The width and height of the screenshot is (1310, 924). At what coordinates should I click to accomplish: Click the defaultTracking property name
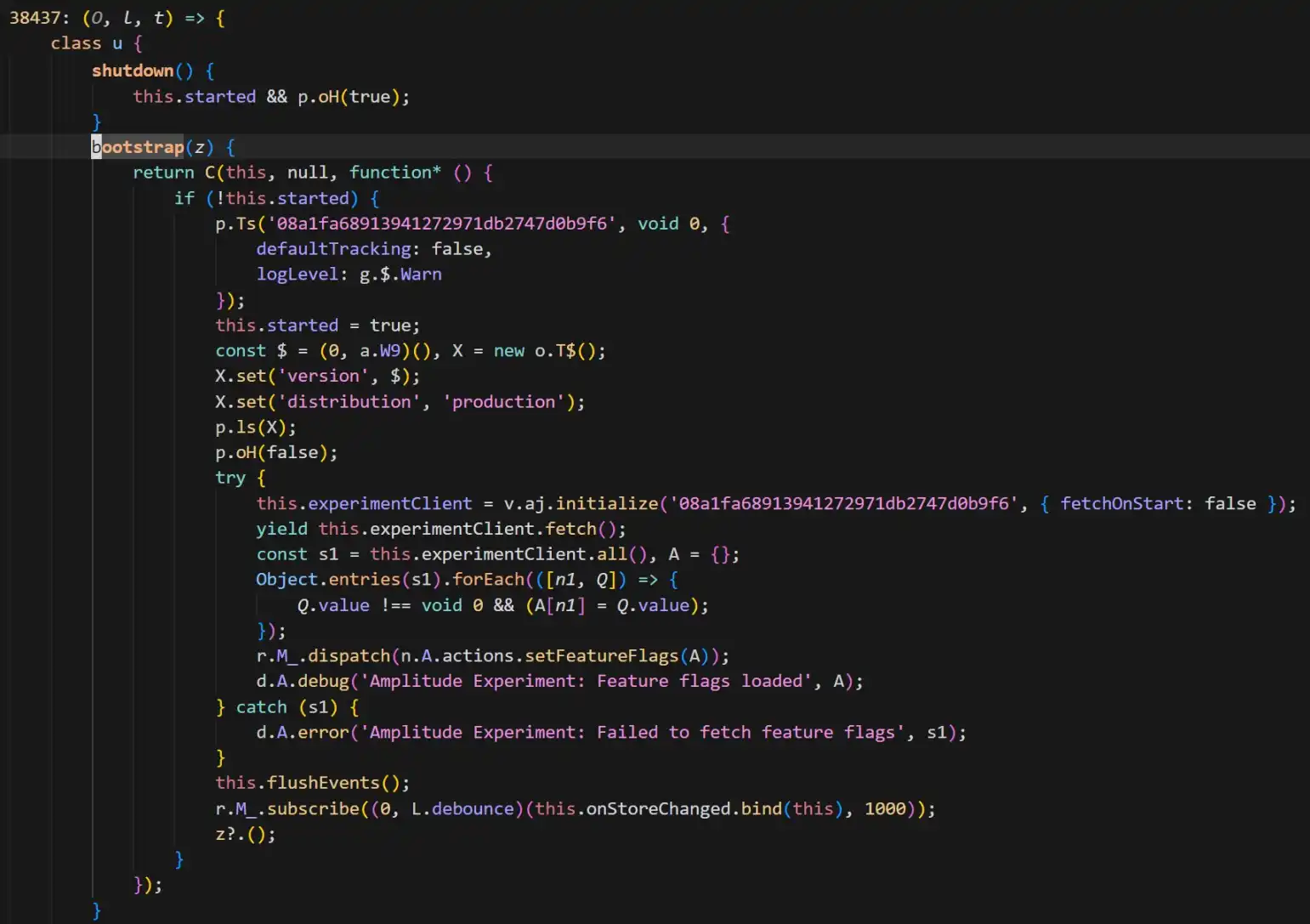coord(332,248)
